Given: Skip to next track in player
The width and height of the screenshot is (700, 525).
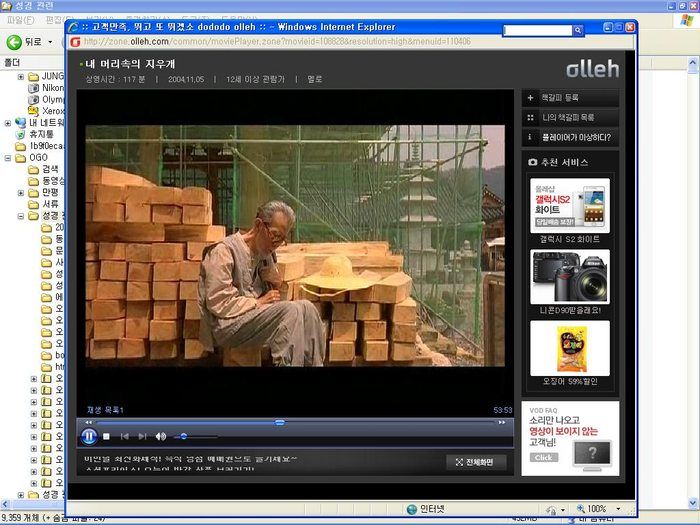Looking at the screenshot, I should pos(142,437).
